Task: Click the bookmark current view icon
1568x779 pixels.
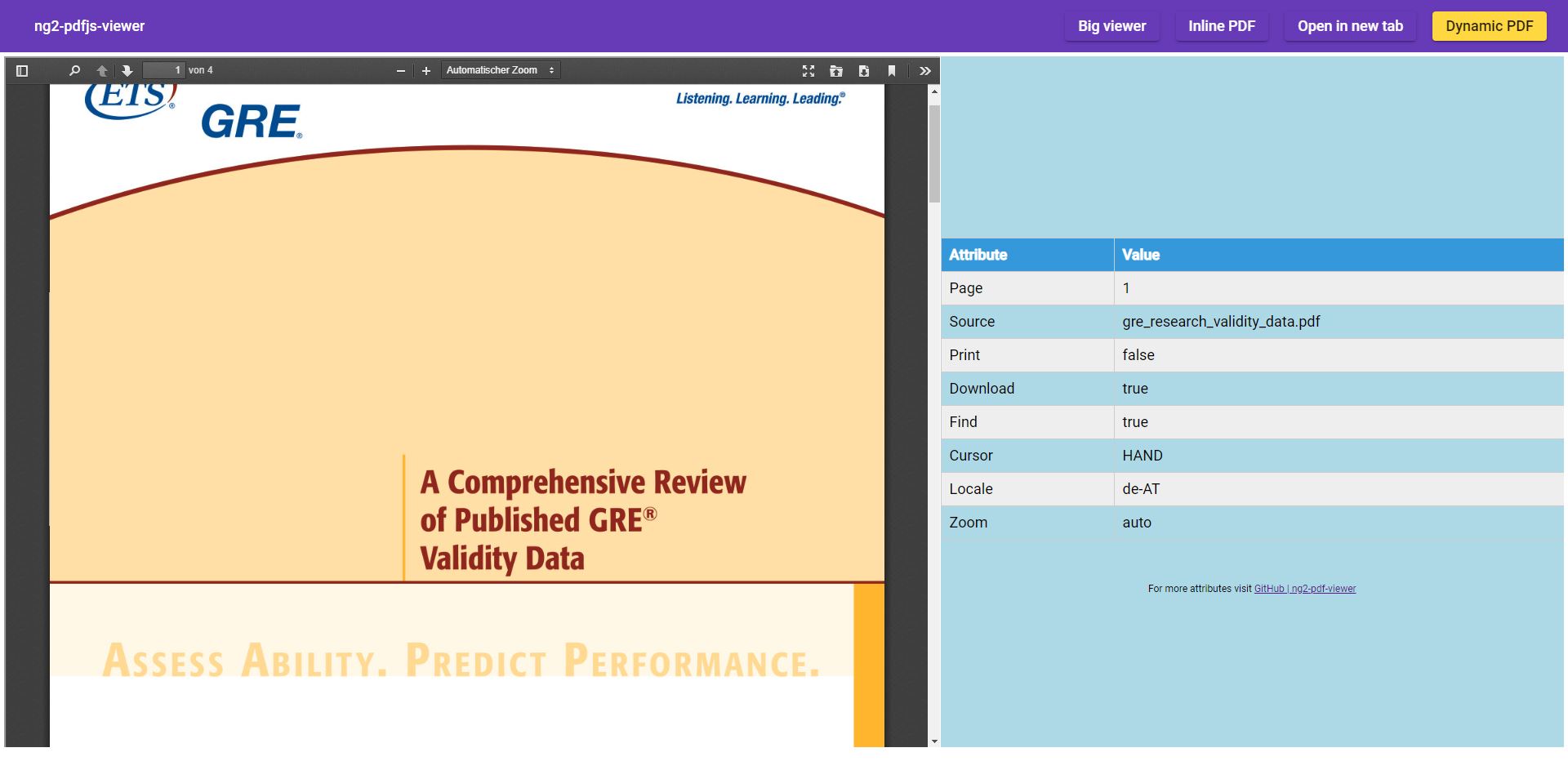Action: pos(892,71)
